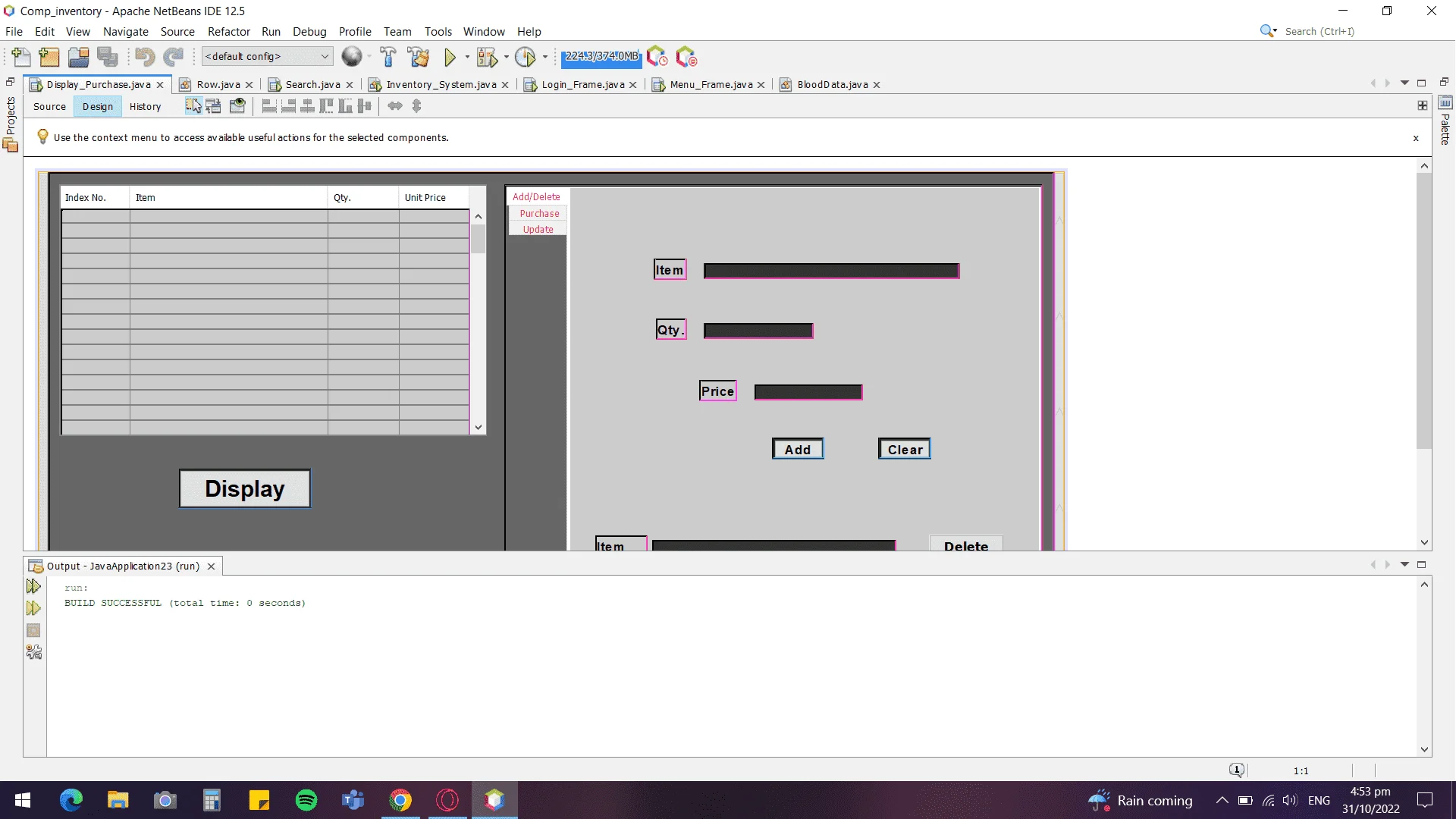Viewport: 1456px width, 819px height.
Task: Click the notifications icon in status bar
Action: (1237, 770)
